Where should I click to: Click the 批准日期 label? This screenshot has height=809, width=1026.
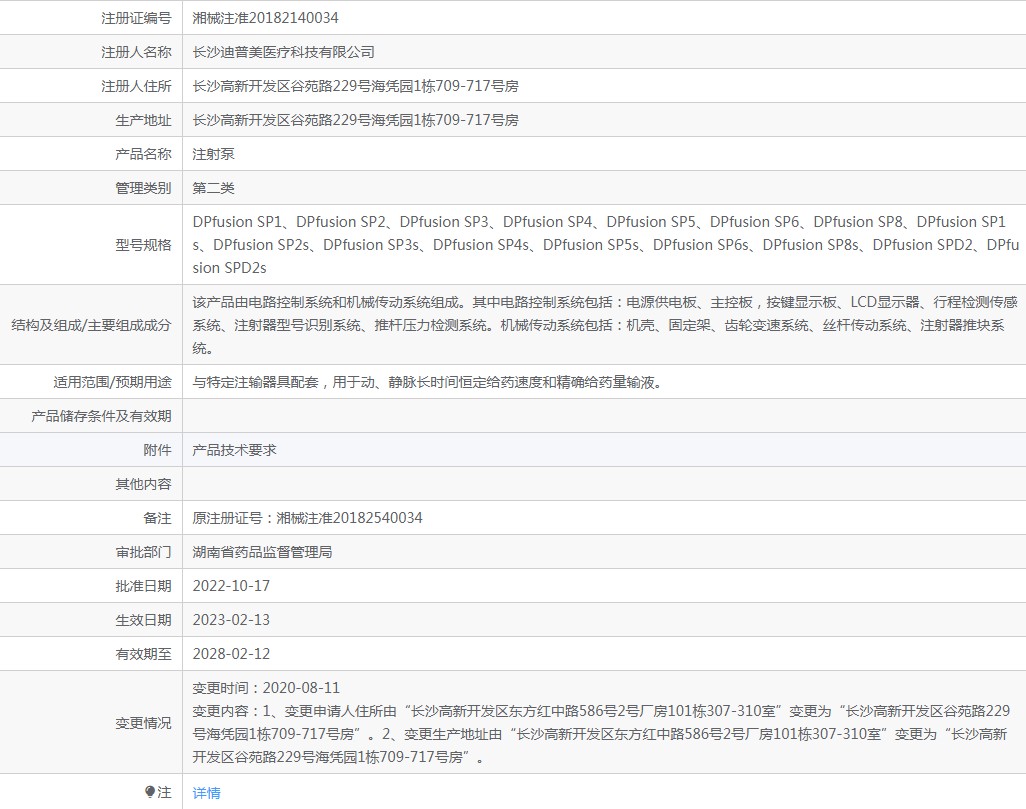tap(143, 586)
